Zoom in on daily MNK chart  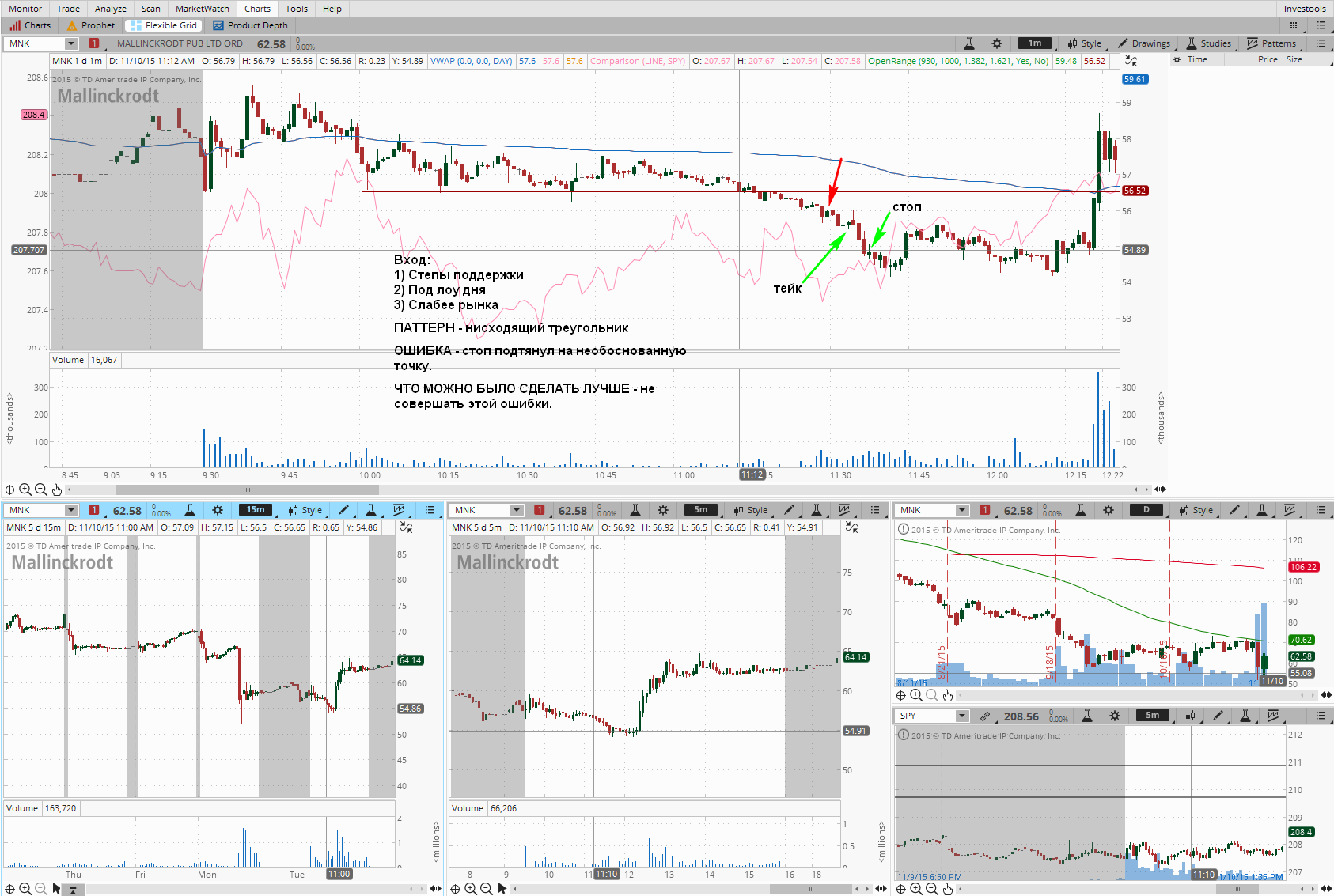[916, 695]
